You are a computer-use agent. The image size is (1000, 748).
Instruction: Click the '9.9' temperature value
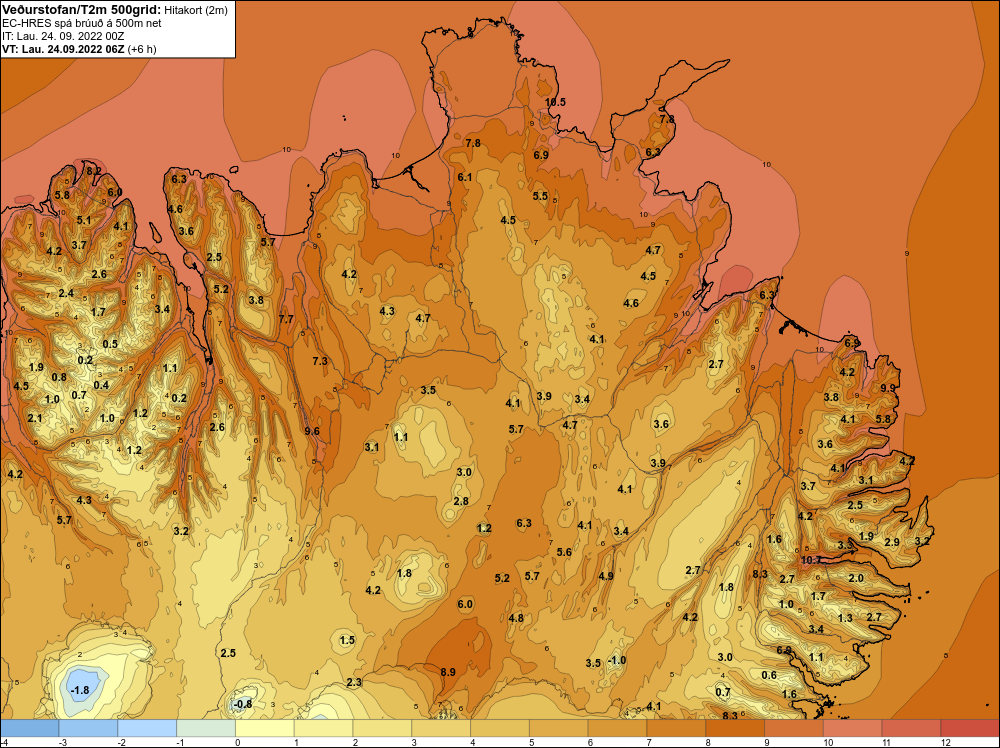pos(888,388)
